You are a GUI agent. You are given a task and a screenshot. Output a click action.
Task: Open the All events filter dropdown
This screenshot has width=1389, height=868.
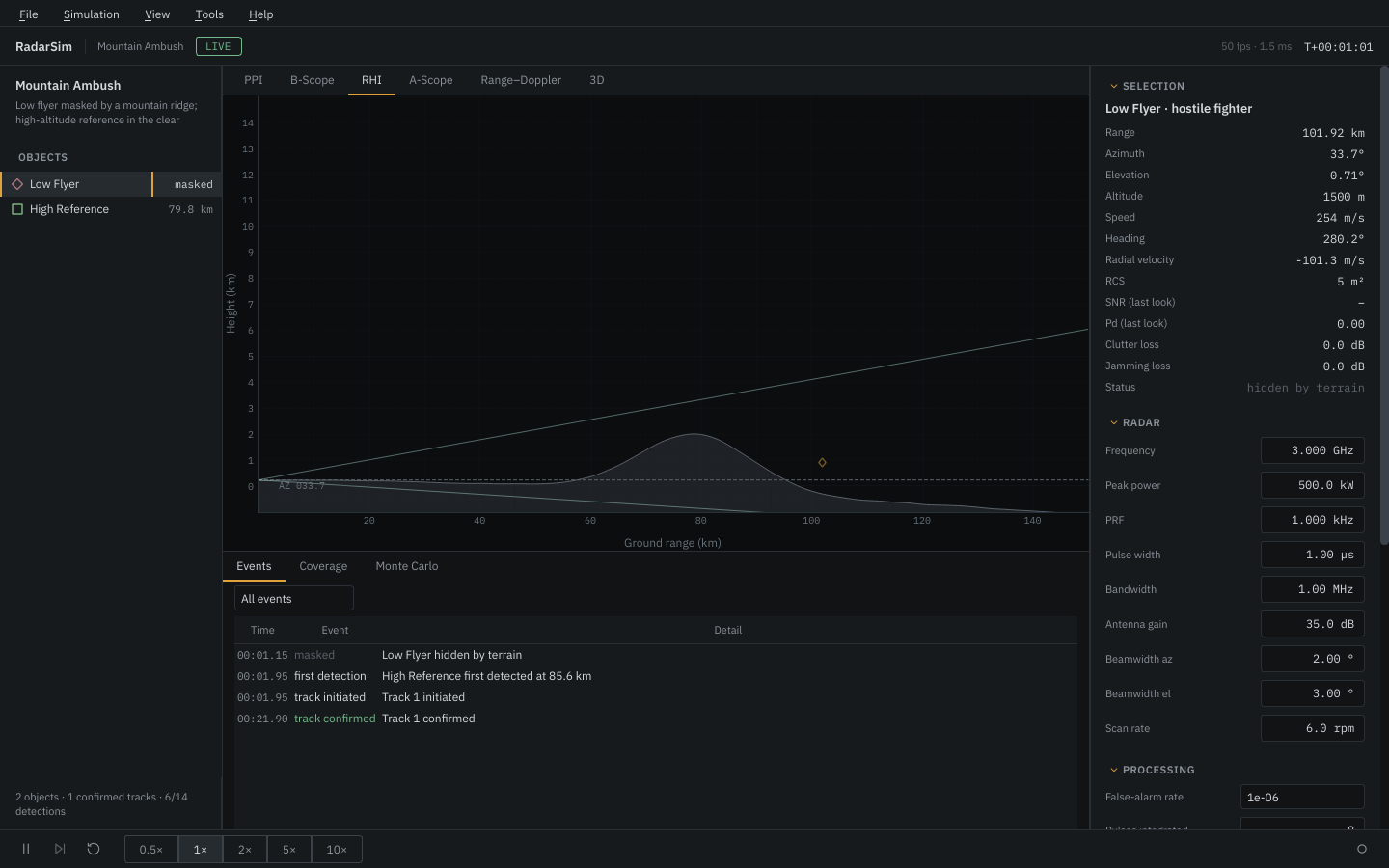click(294, 599)
